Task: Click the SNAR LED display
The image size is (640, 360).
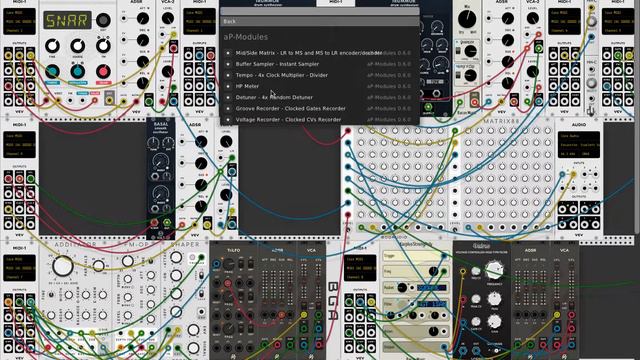Action: [x=67, y=20]
